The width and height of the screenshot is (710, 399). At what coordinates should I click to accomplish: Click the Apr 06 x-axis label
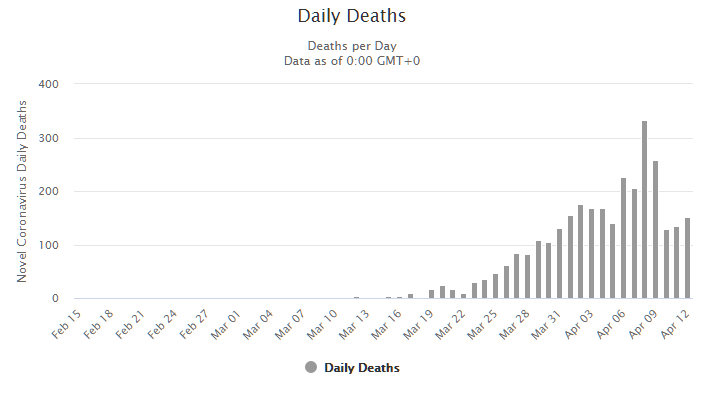click(611, 324)
